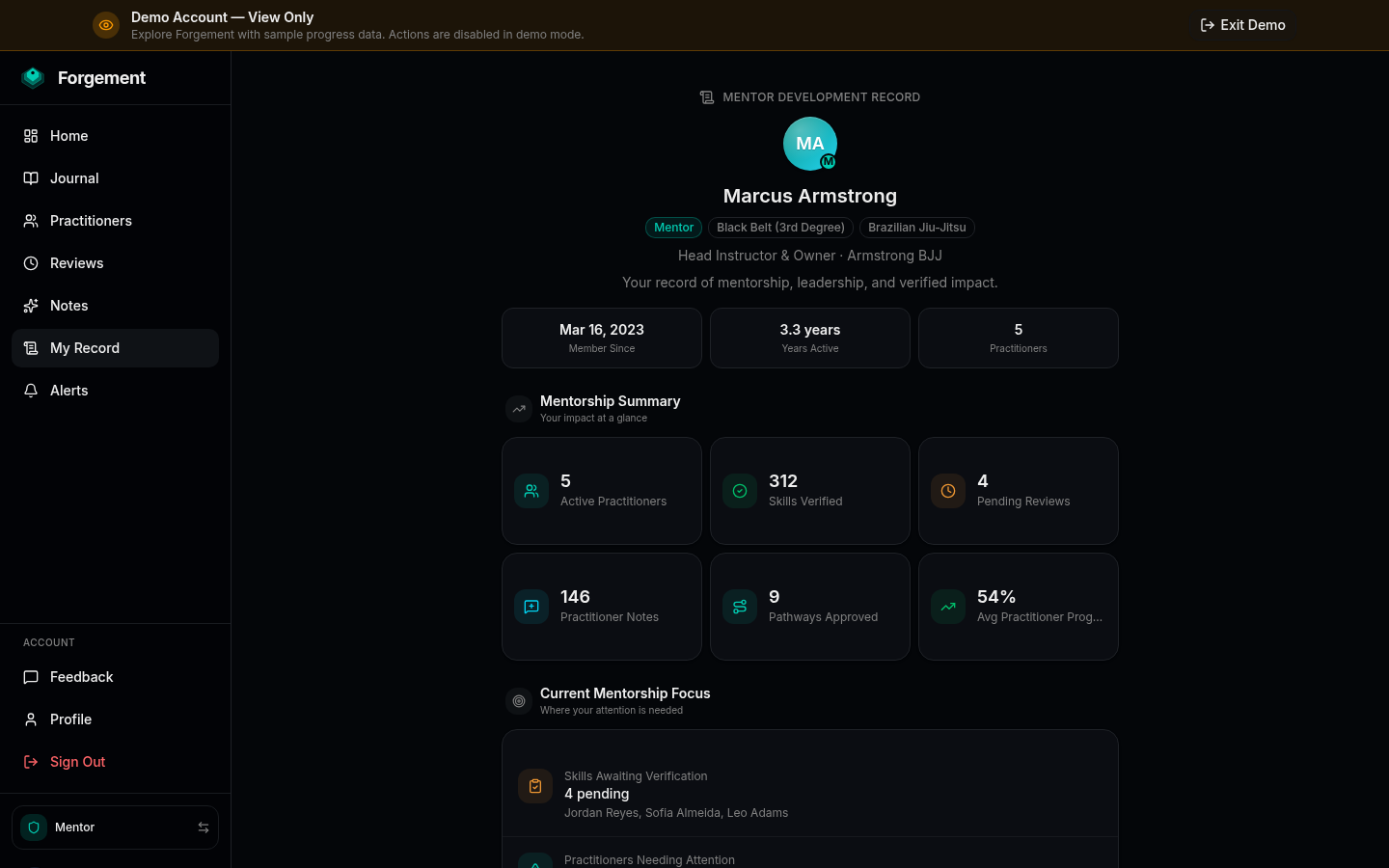Viewport: 1389px width, 868px height.
Task: Click the Pathways Approved route icon
Action: tap(740, 607)
